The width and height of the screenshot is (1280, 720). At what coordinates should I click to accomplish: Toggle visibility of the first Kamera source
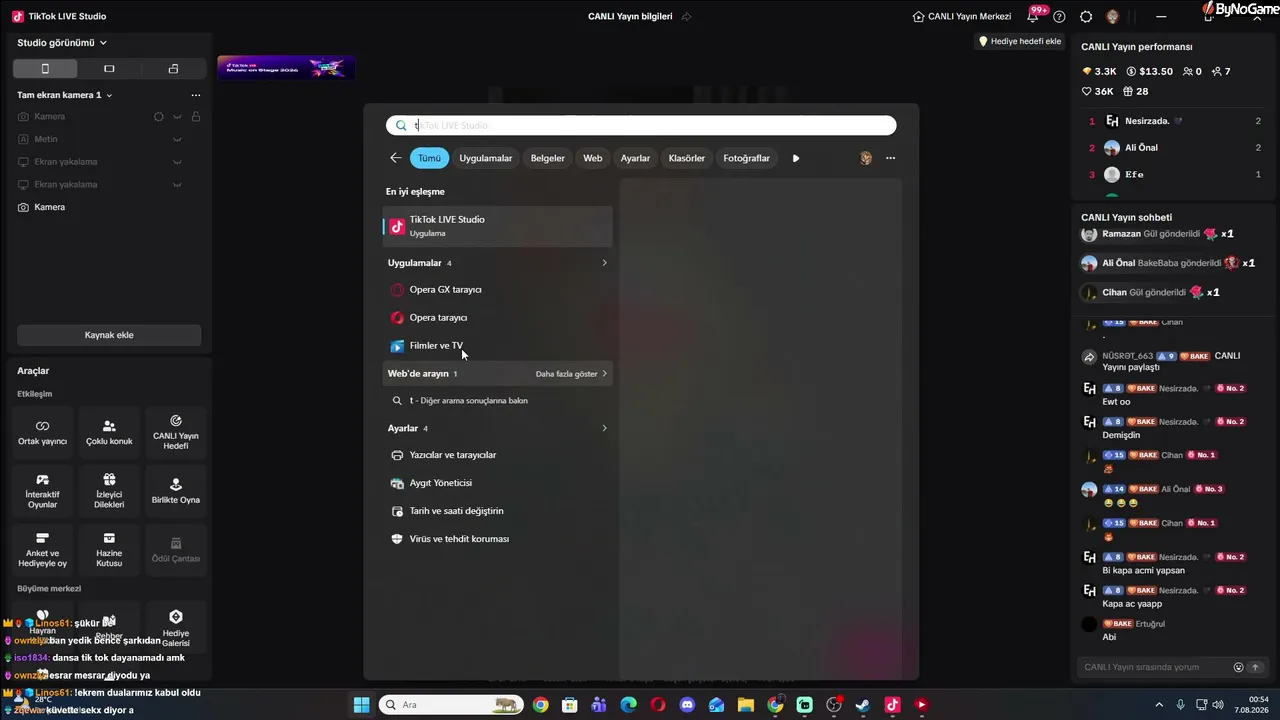pos(177,117)
